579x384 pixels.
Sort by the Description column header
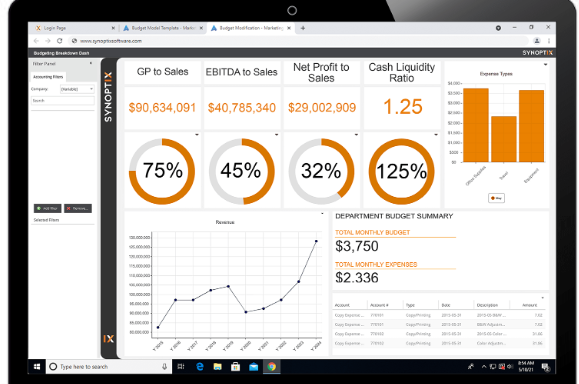click(487, 305)
